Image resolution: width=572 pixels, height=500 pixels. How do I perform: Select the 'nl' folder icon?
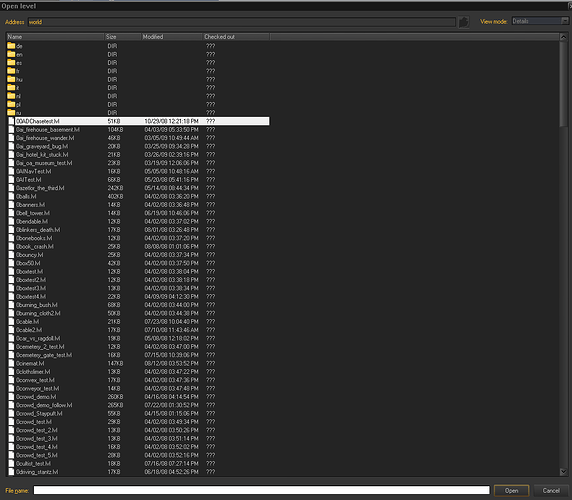pyautogui.click(x=11, y=96)
